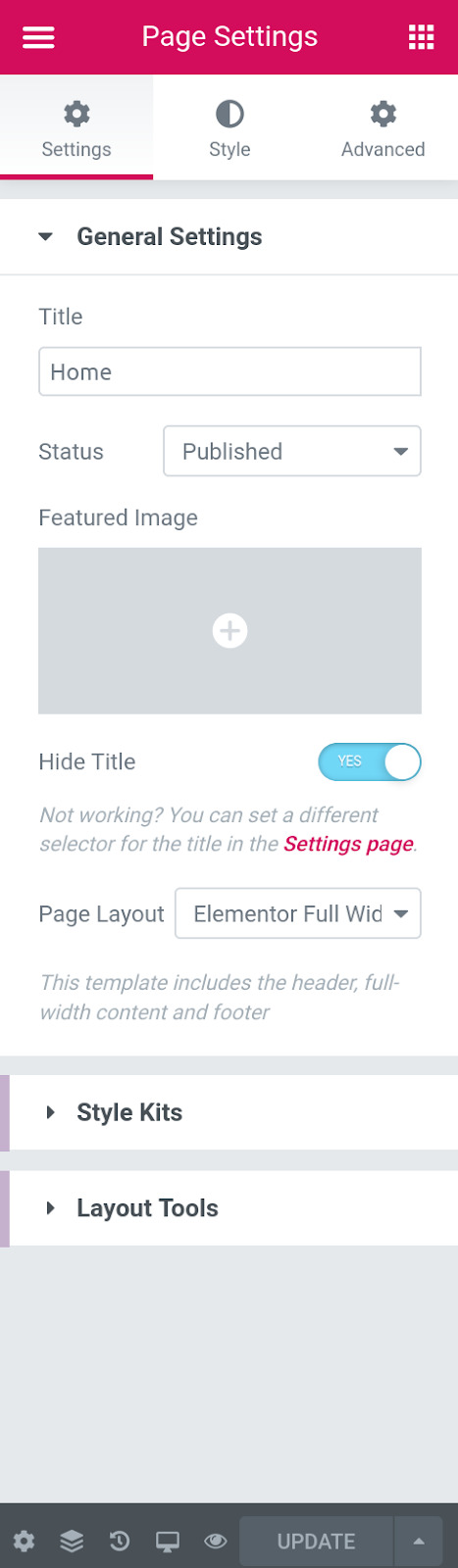This screenshot has height=1568, width=458.
Task: Select the Settings tab
Action: (76, 127)
